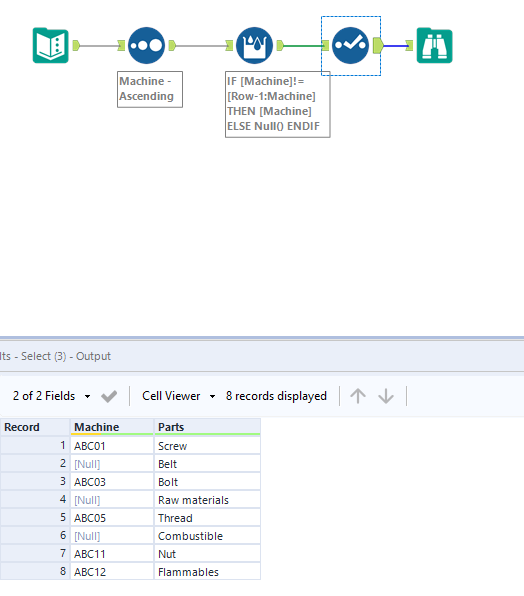Select record row number 1
Viewport: 524px width, 596px height.
[x=35, y=445]
